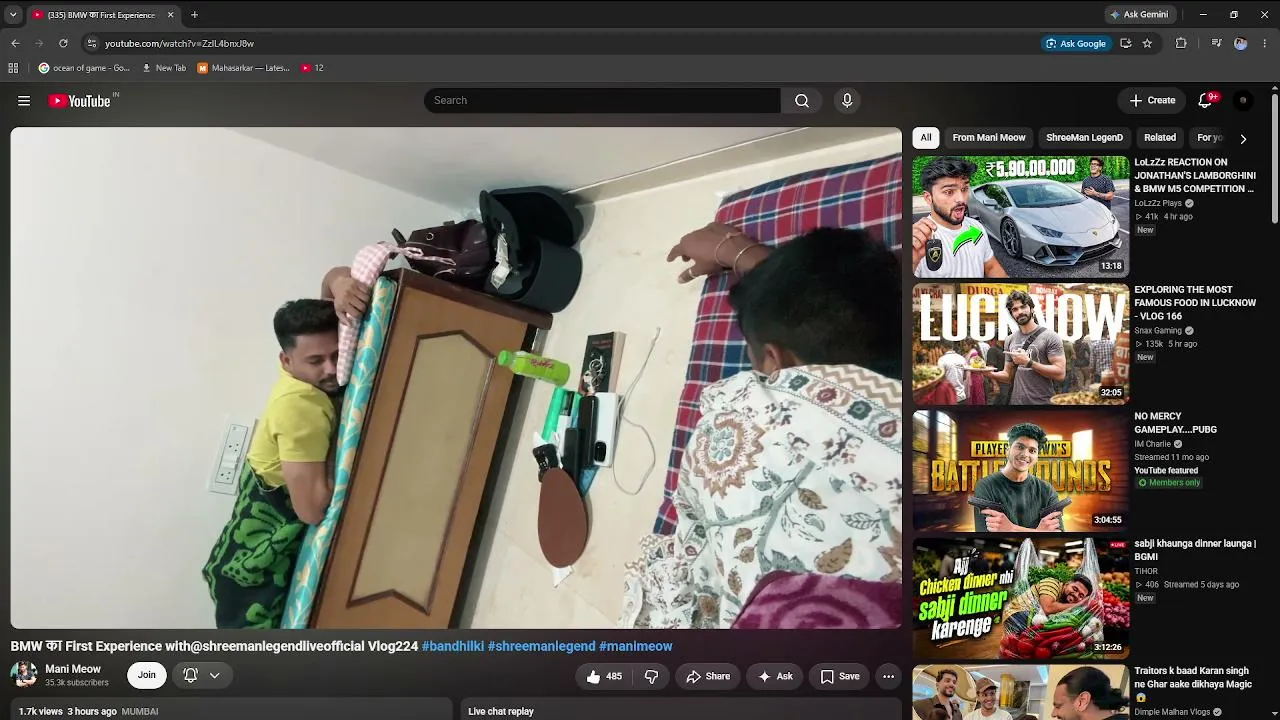This screenshot has height=720, width=1280.
Task: Open the Apps grid in bookmarks bar
Action: pyautogui.click(x=13, y=68)
